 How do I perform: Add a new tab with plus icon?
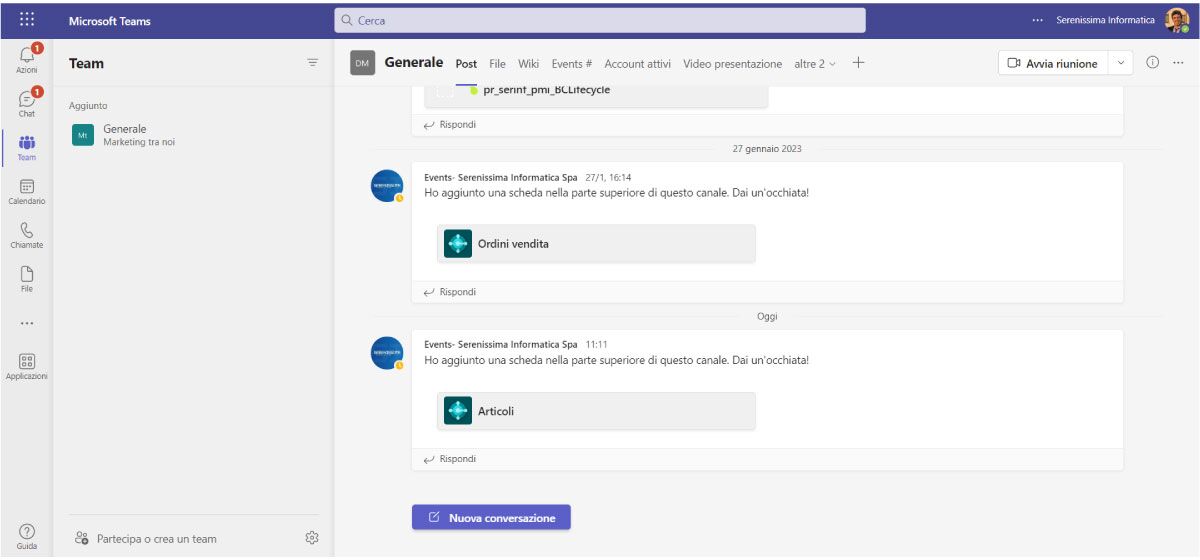pyautogui.click(x=858, y=63)
